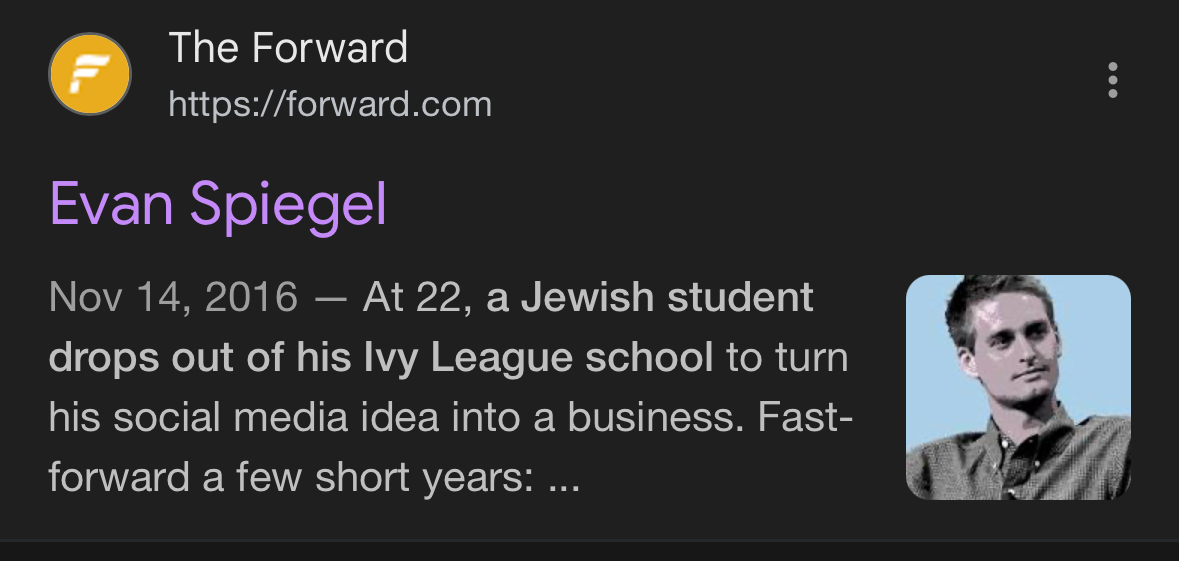Click "forward a few short years" text
This screenshot has width=1179, height=561.
coord(289,477)
